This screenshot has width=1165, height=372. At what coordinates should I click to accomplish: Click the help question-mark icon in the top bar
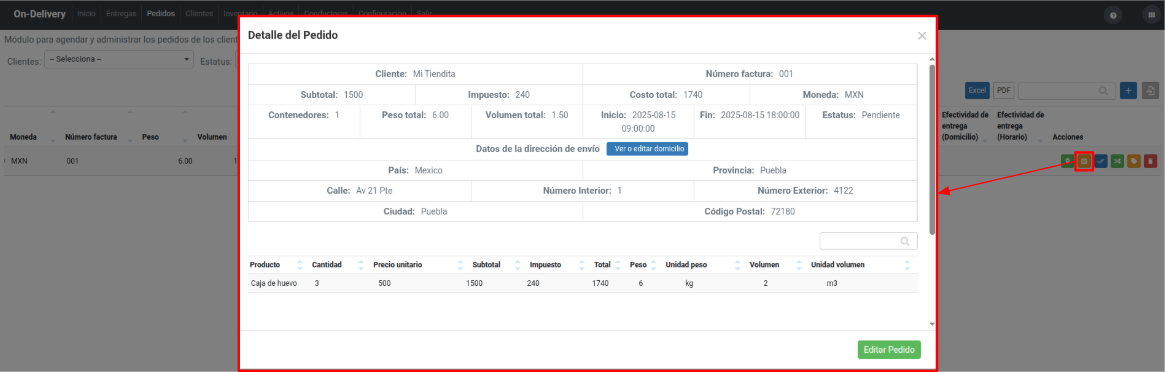(x=1112, y=15)
